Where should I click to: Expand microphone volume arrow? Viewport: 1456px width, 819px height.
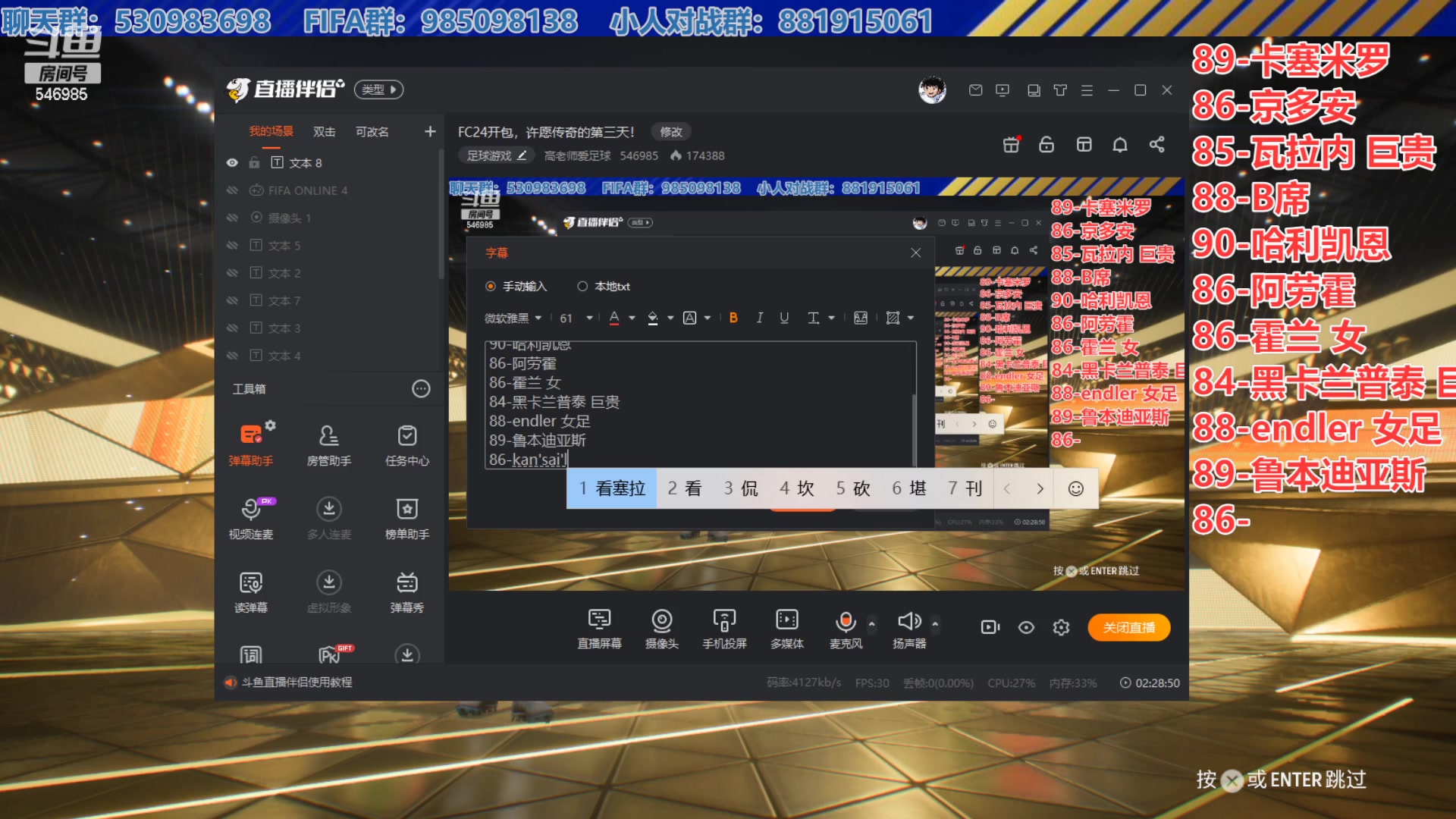(872, 624)
